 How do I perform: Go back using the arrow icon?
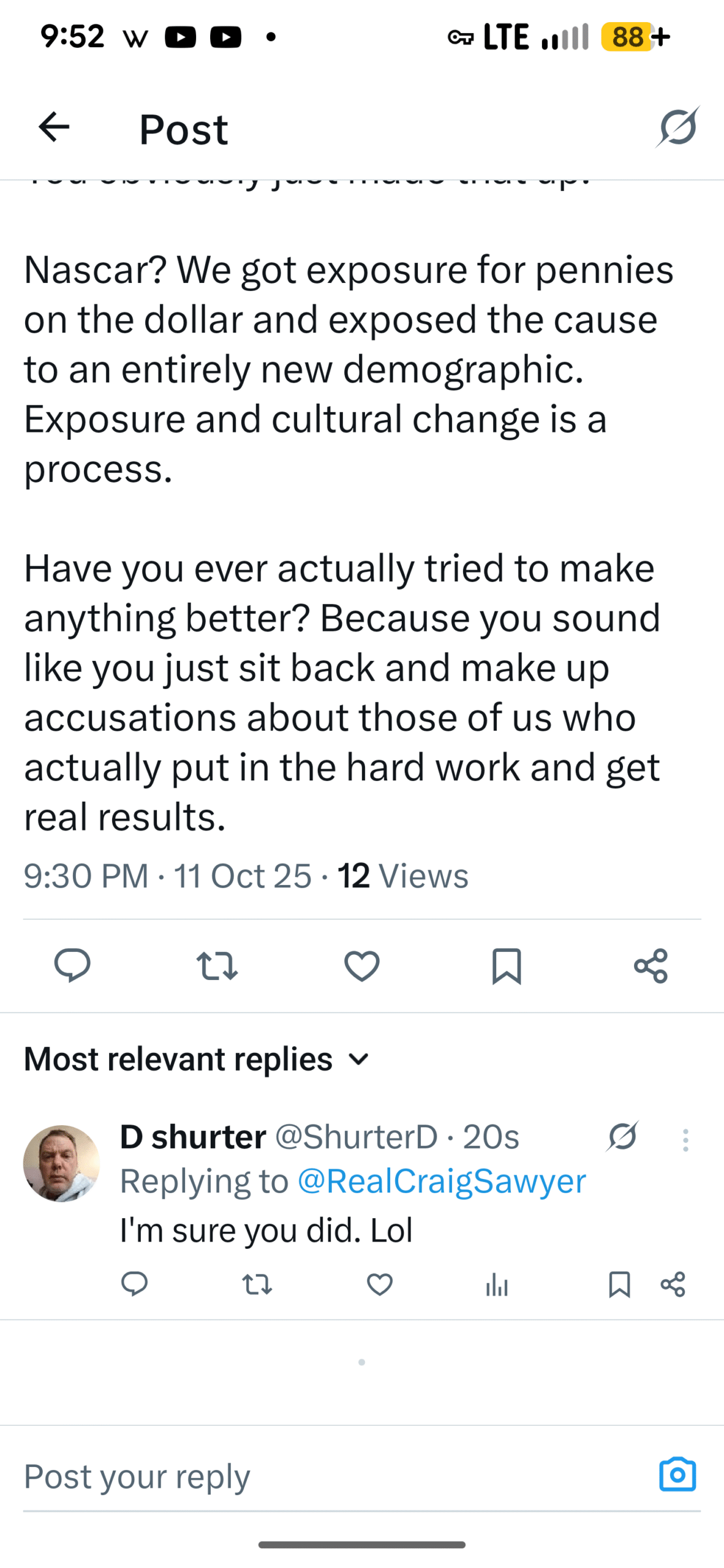point(54,127)
